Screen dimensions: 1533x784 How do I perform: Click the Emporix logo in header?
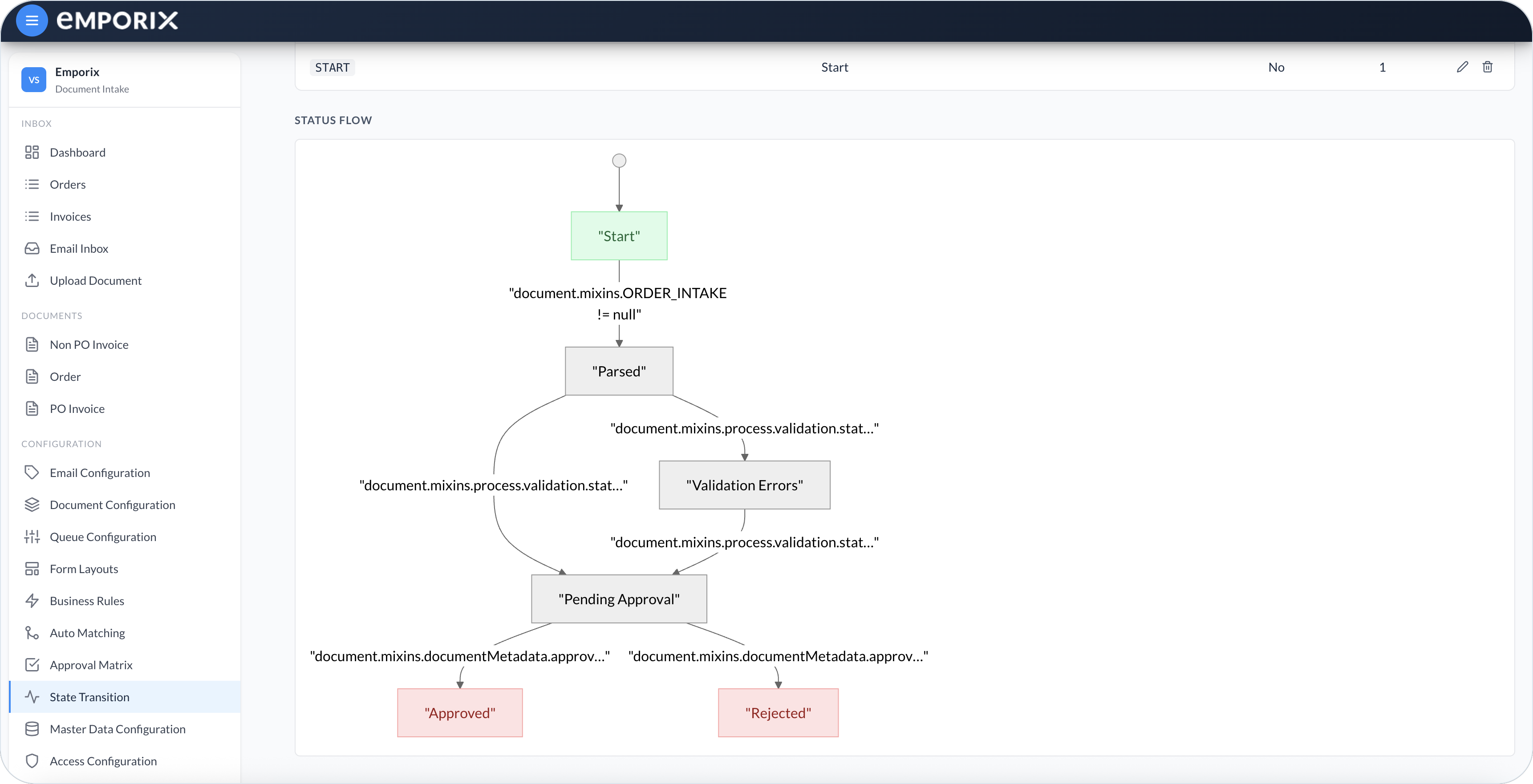click(117, 21)
